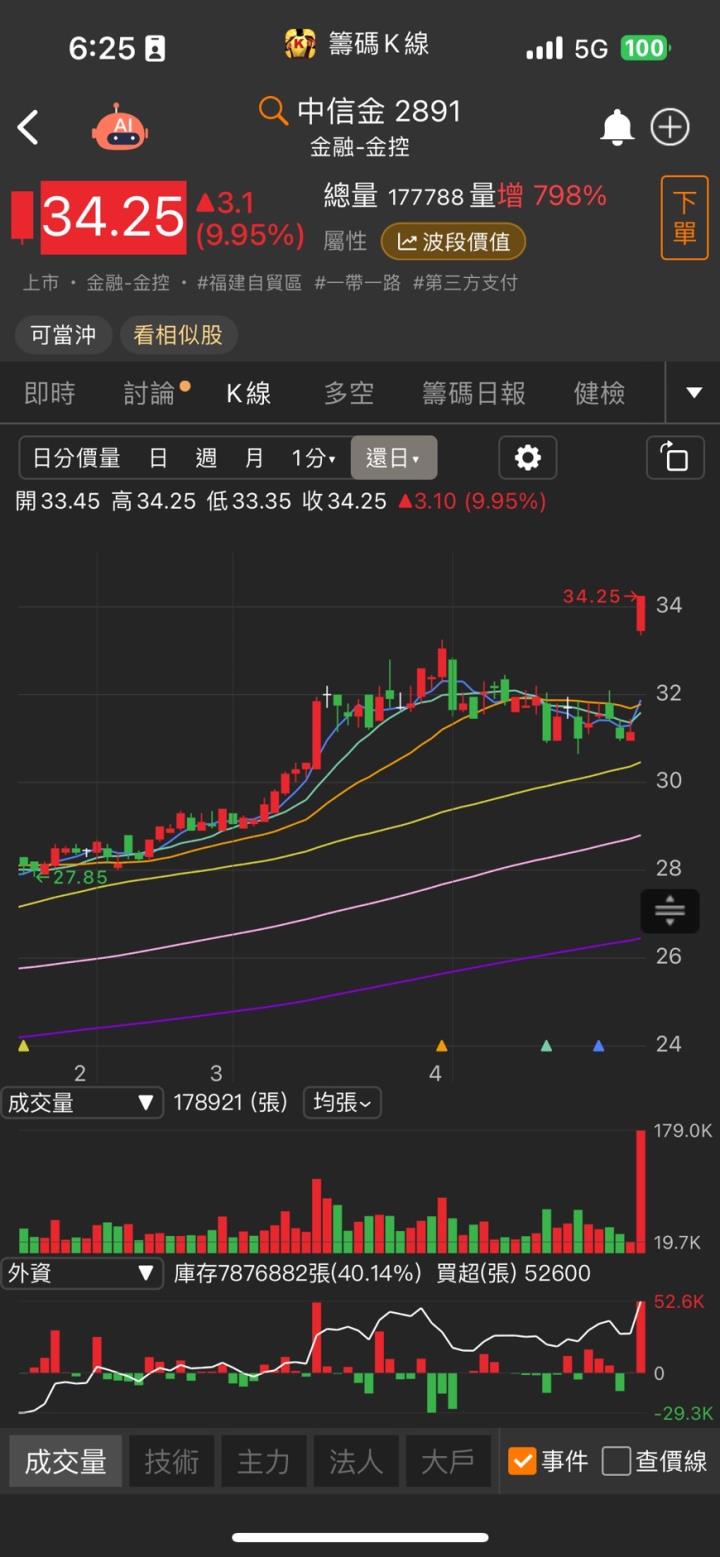
Task: Open 1分 minute interval dropdown
Action: coord(313,458)
